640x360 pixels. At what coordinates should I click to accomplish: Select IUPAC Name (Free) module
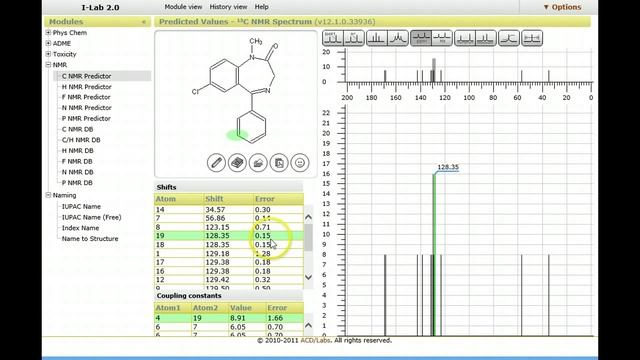point(91,217)
